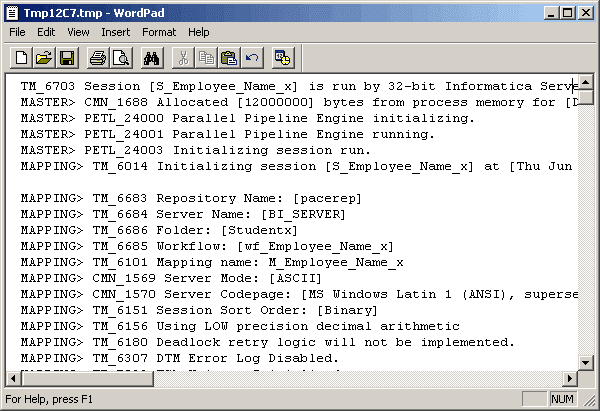Click 'TM_6014 Initializing session' line
Image resolution: width=600 pixels, height=411 pixels.
coord(297,166)
